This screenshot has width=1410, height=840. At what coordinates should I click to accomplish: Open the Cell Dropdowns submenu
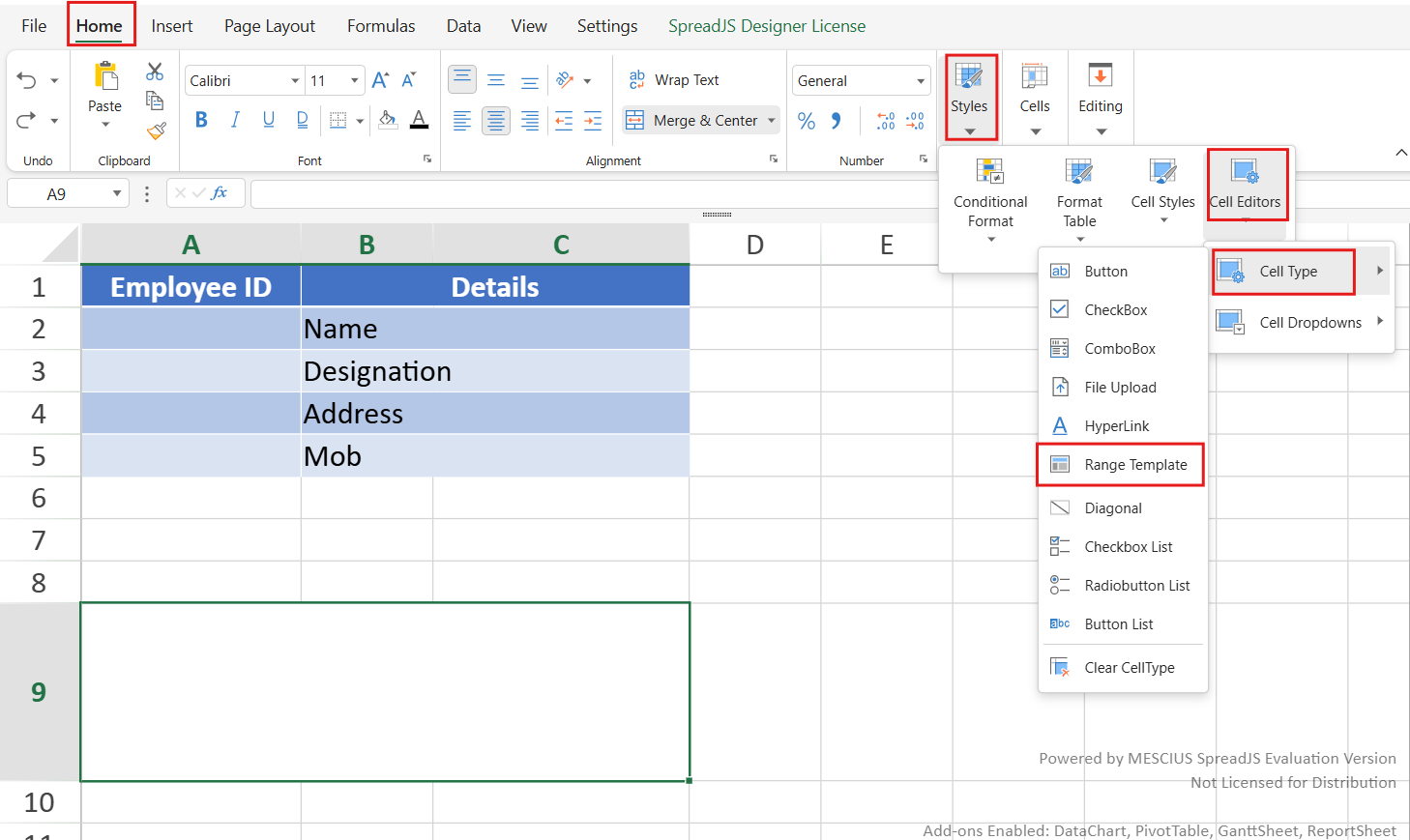(1302, 322)
